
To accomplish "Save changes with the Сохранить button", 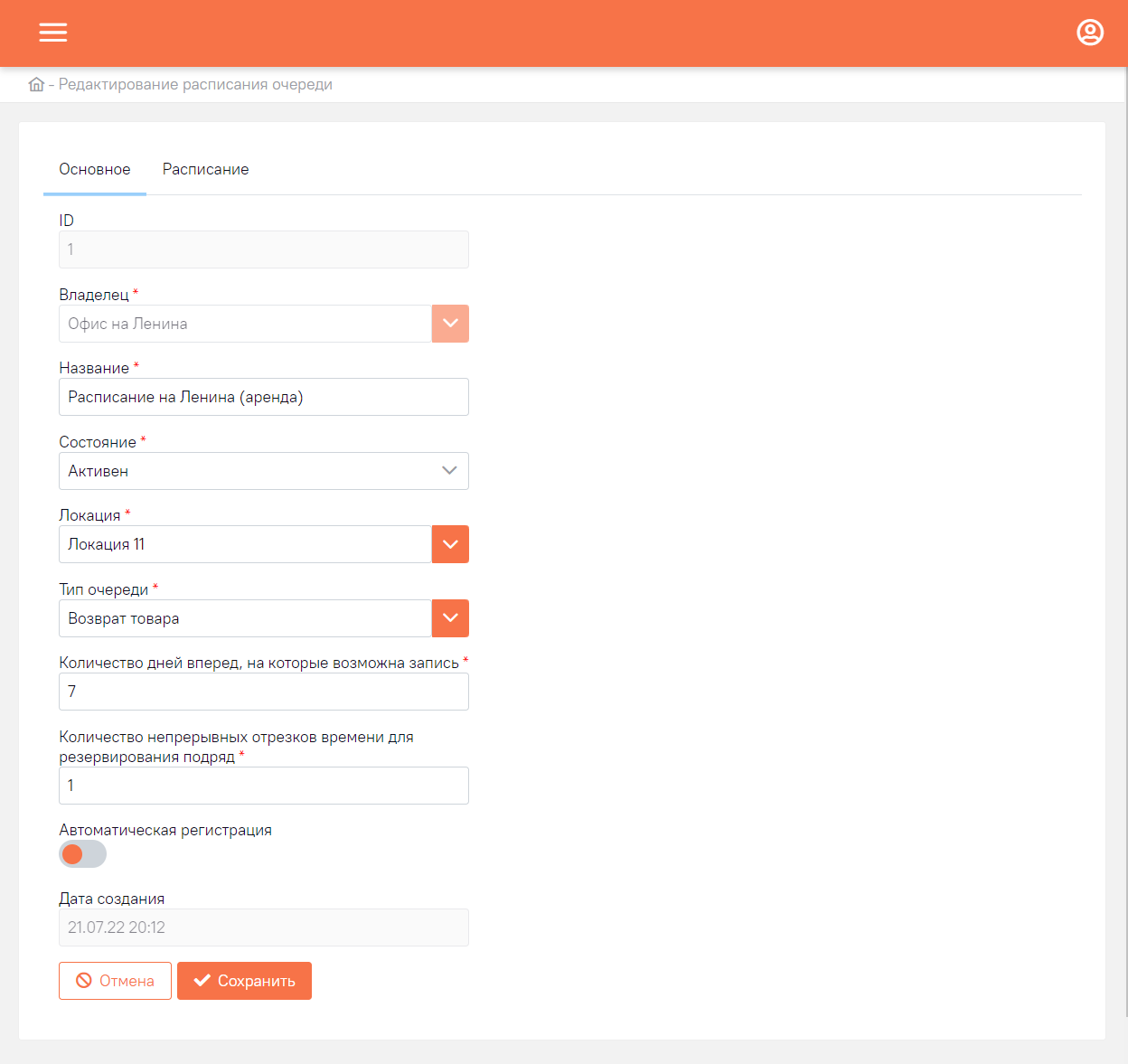I will click(x=244, y=981).
